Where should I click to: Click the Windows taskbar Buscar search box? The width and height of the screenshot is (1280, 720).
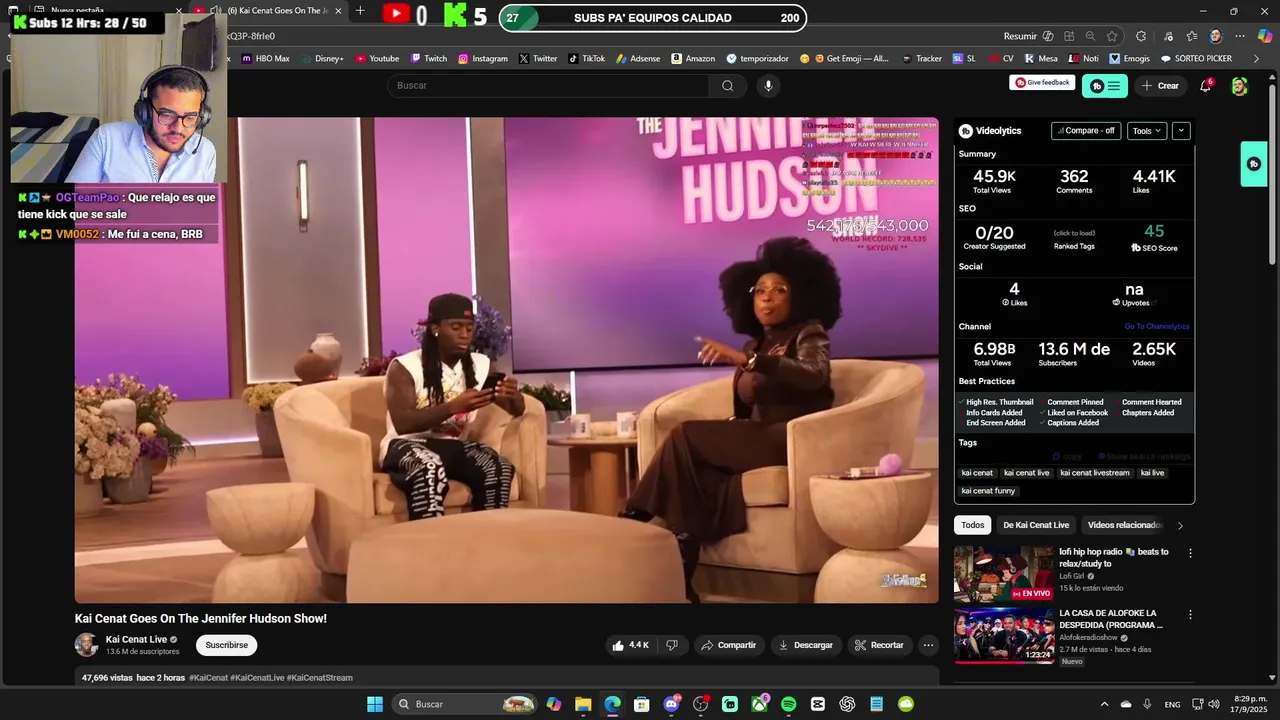click(x=465, y=704)
